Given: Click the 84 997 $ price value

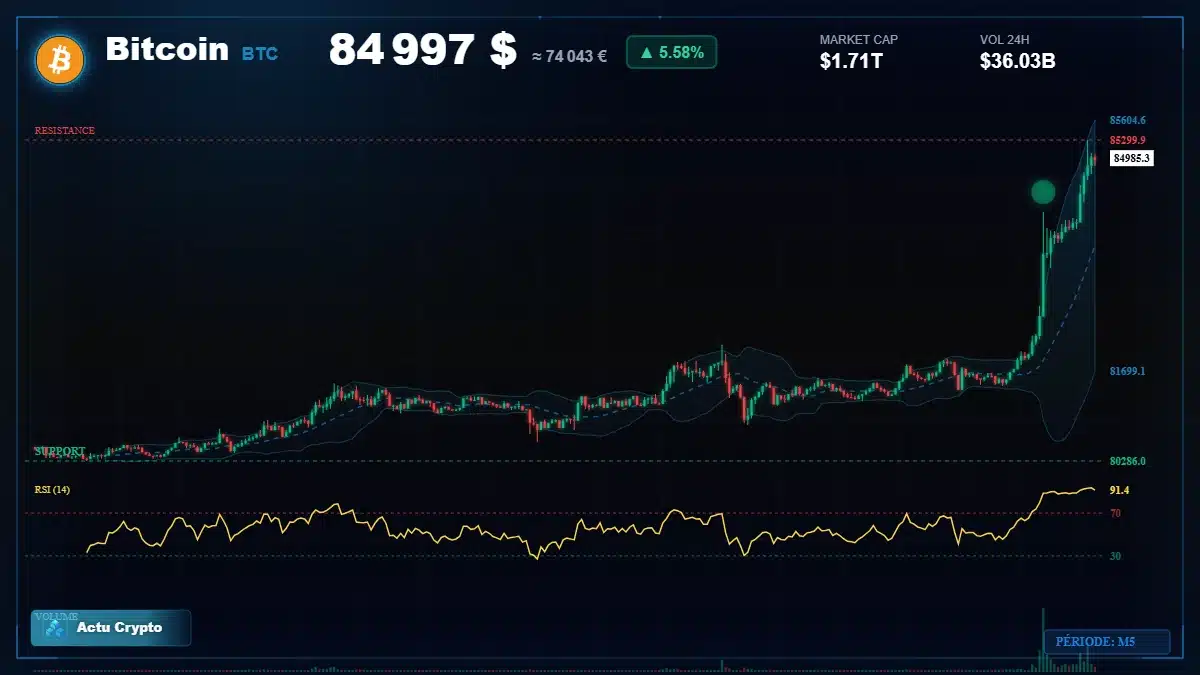Looking at the screenshot, I should (x=422, y=50).
